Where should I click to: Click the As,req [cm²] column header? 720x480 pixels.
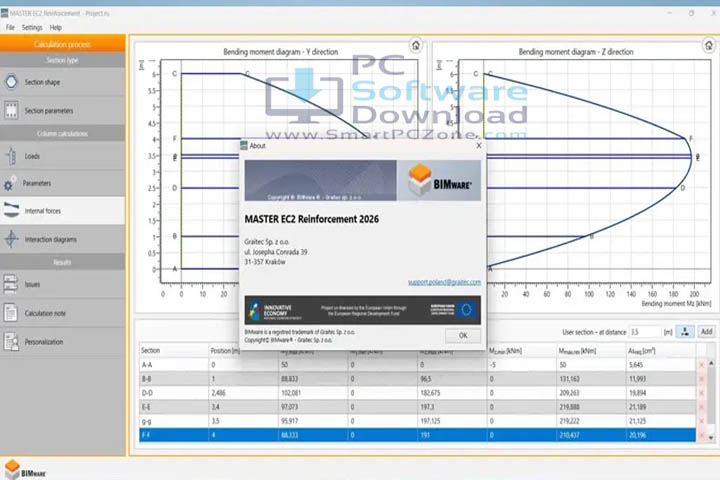[661, 350]
